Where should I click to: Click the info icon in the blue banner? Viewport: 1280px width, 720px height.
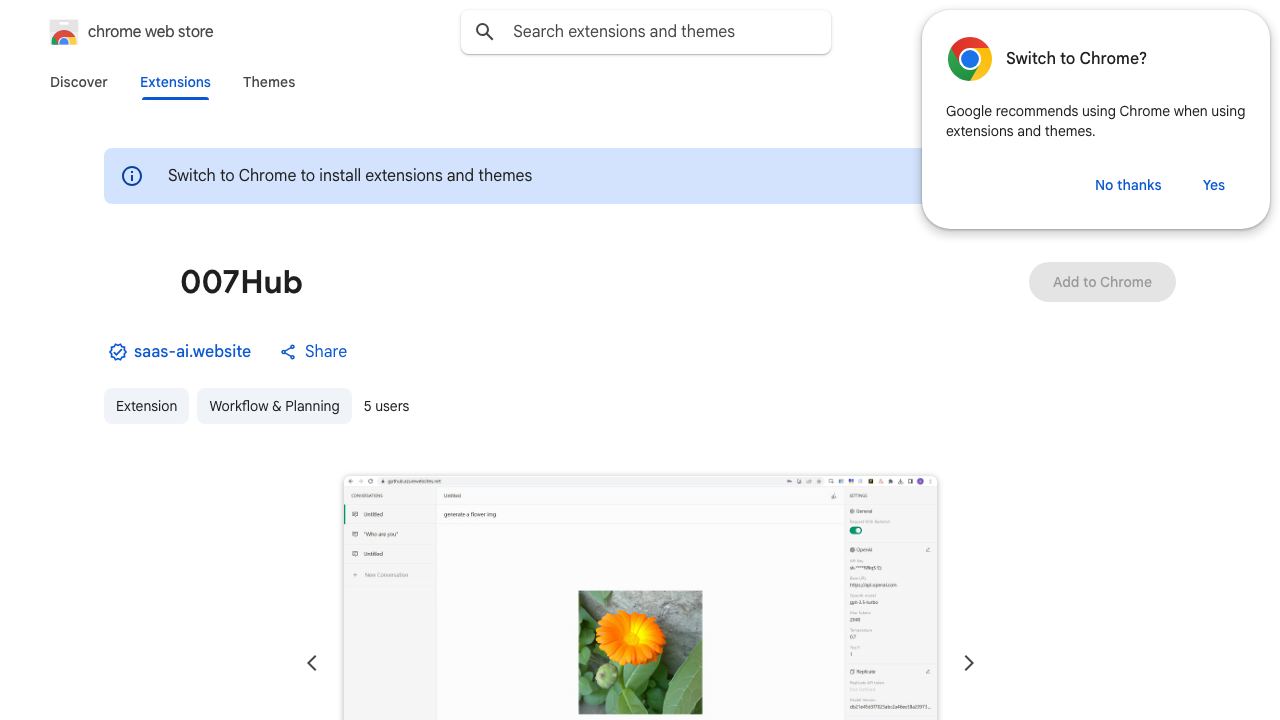[x=132, y=176]
